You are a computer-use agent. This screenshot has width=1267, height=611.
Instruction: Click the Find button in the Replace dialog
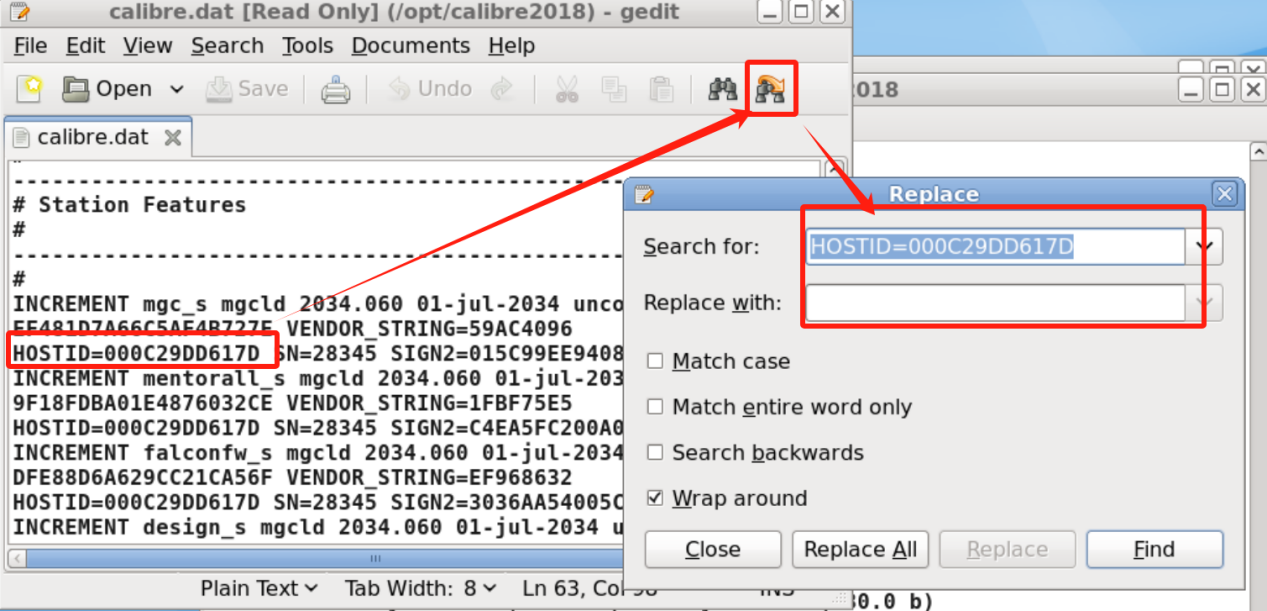[x=1155, y=549]
